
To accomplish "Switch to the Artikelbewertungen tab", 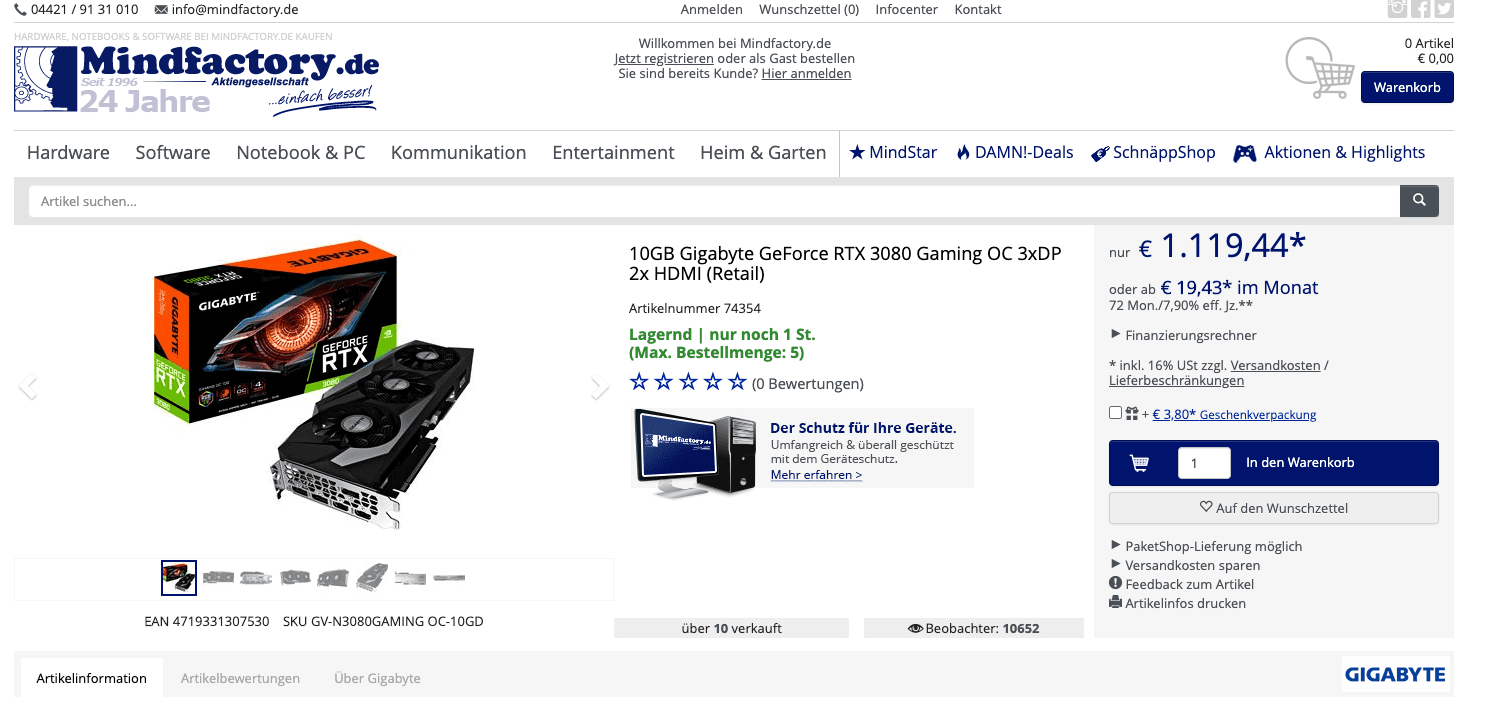I will click(x=240, y=678).
